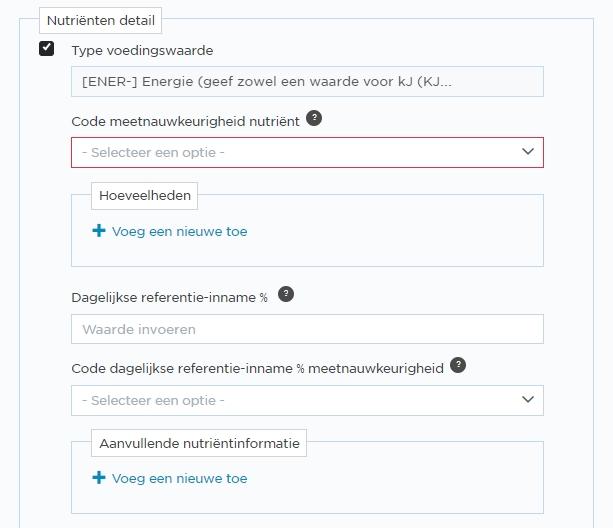Click the Aanvullende nutriëntinformatie section header

pyautogui.click(x=199, y=443)
